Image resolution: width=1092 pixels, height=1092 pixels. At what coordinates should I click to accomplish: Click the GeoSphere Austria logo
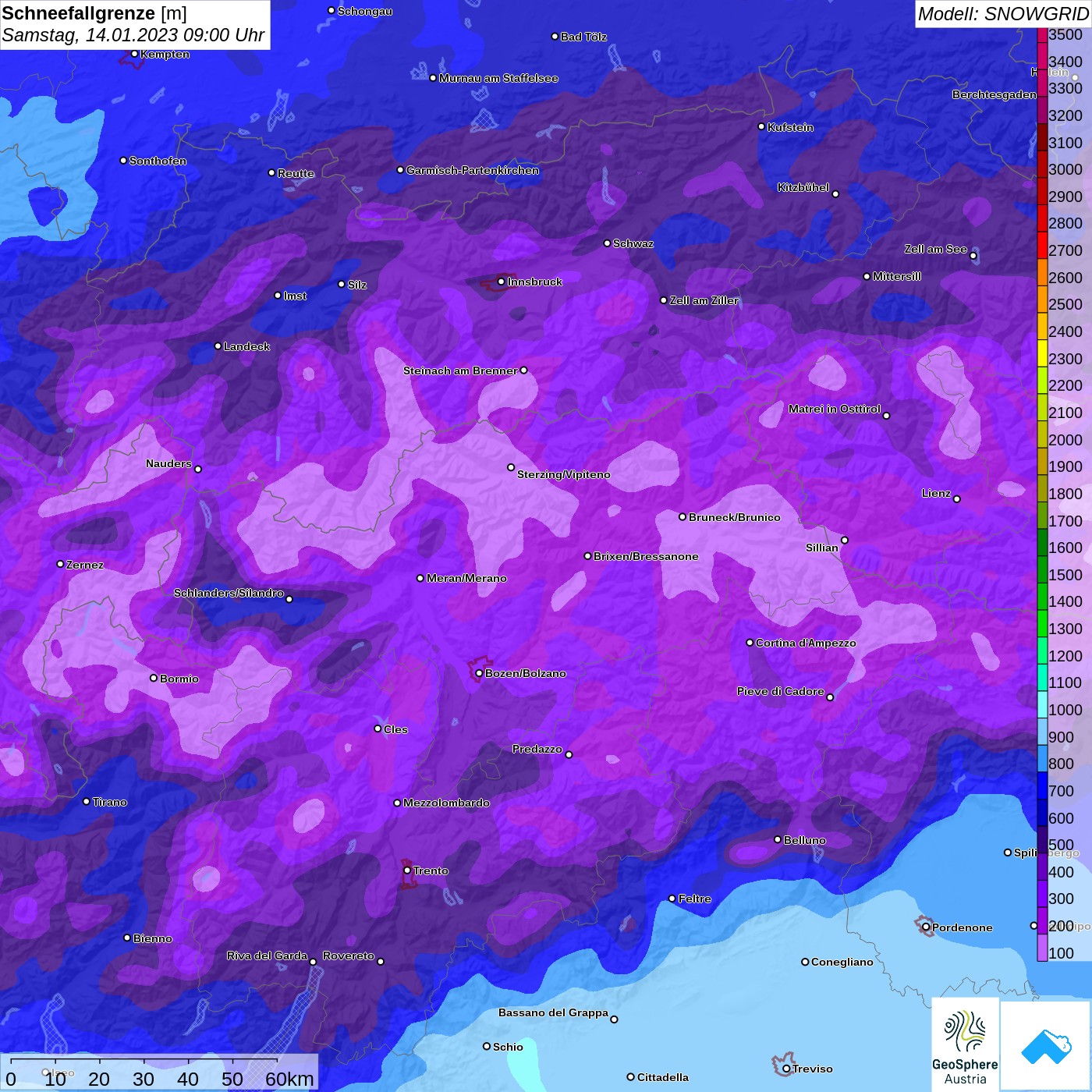[x=965, y=1044]
